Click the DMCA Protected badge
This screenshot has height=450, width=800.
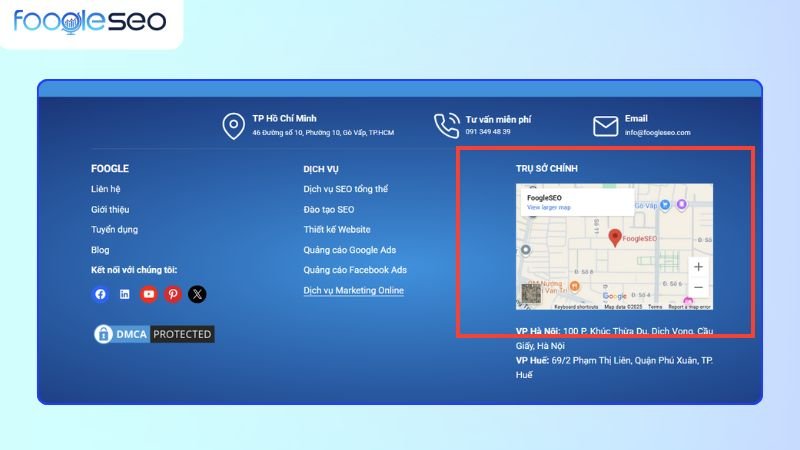[153, 334]
